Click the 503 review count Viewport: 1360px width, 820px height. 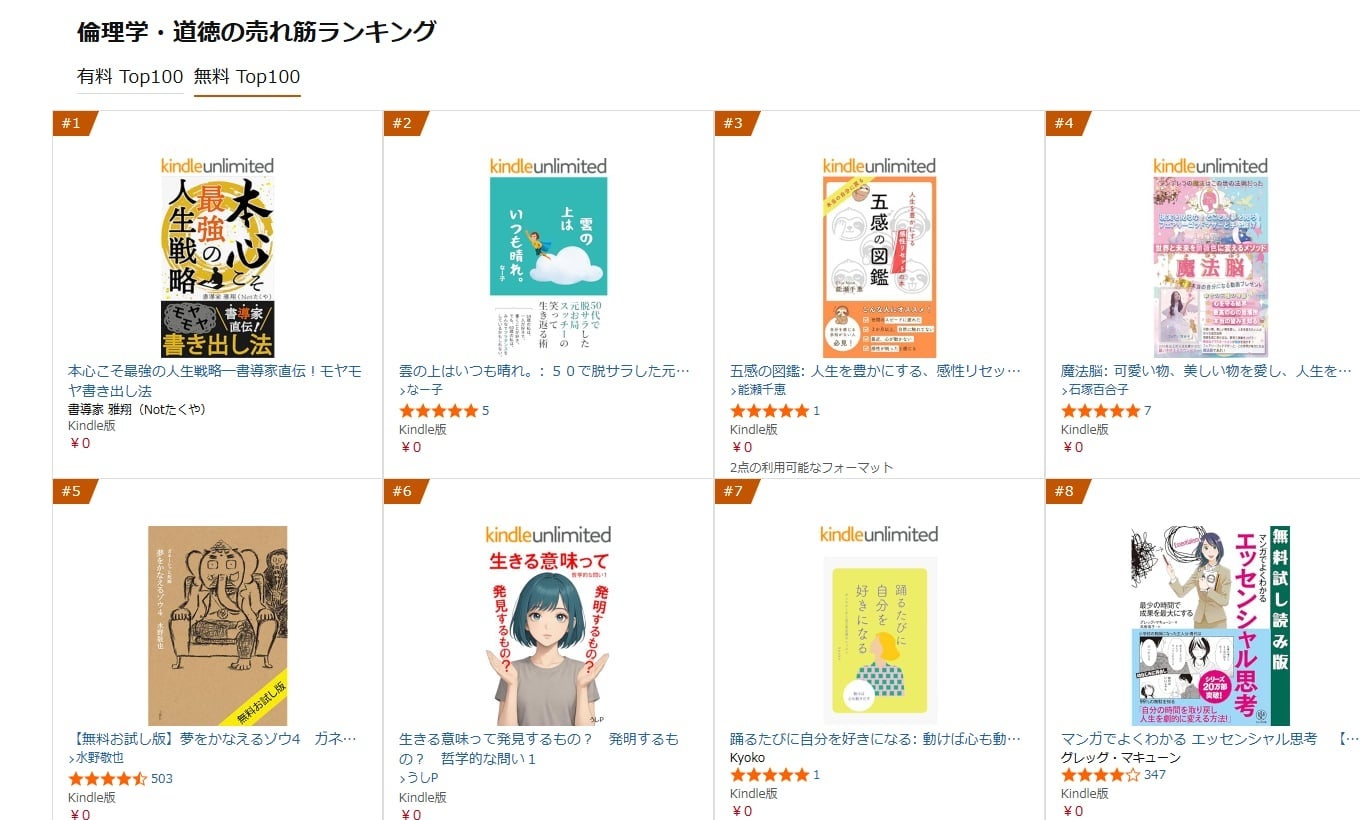pos(162,779)
